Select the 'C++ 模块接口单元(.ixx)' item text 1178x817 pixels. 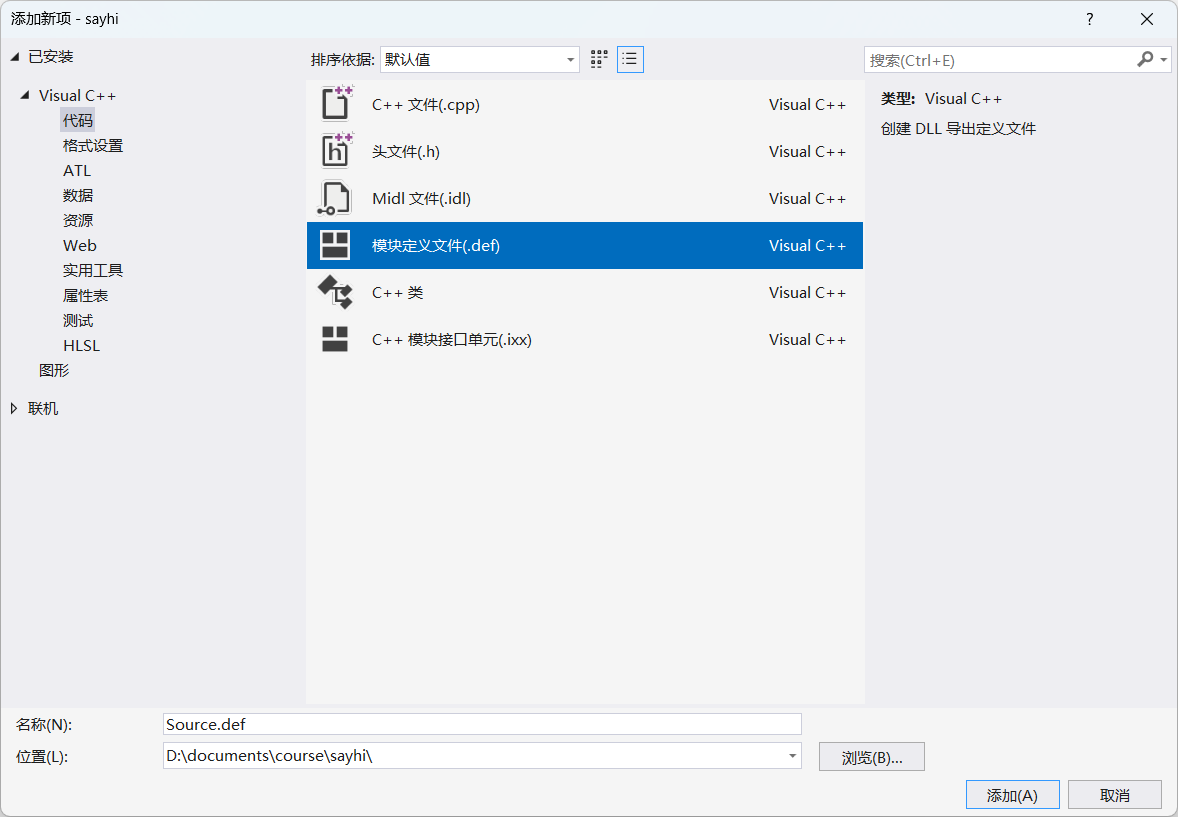452,340
